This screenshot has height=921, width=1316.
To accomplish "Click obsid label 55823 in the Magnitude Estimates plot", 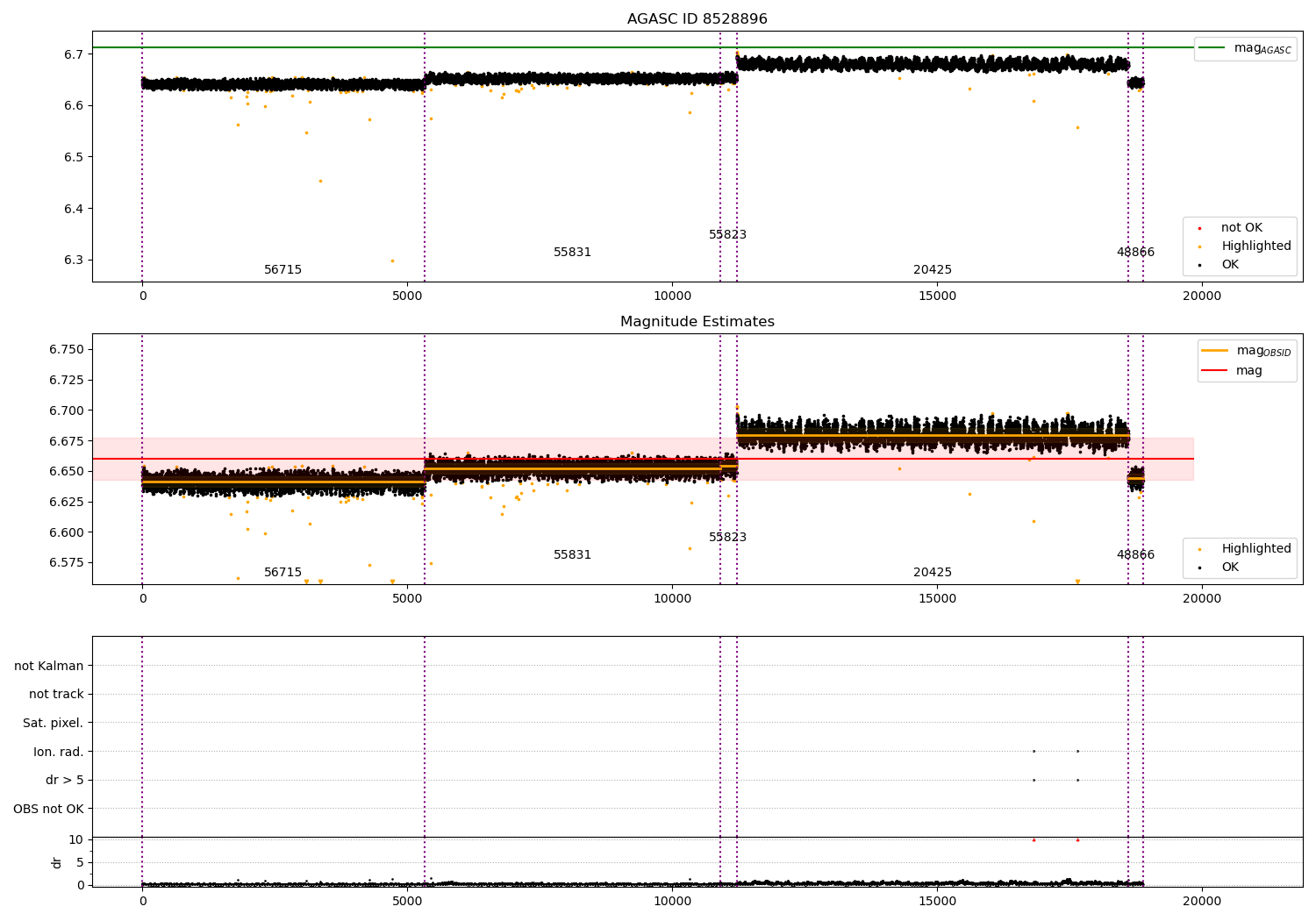I will 727,538.
